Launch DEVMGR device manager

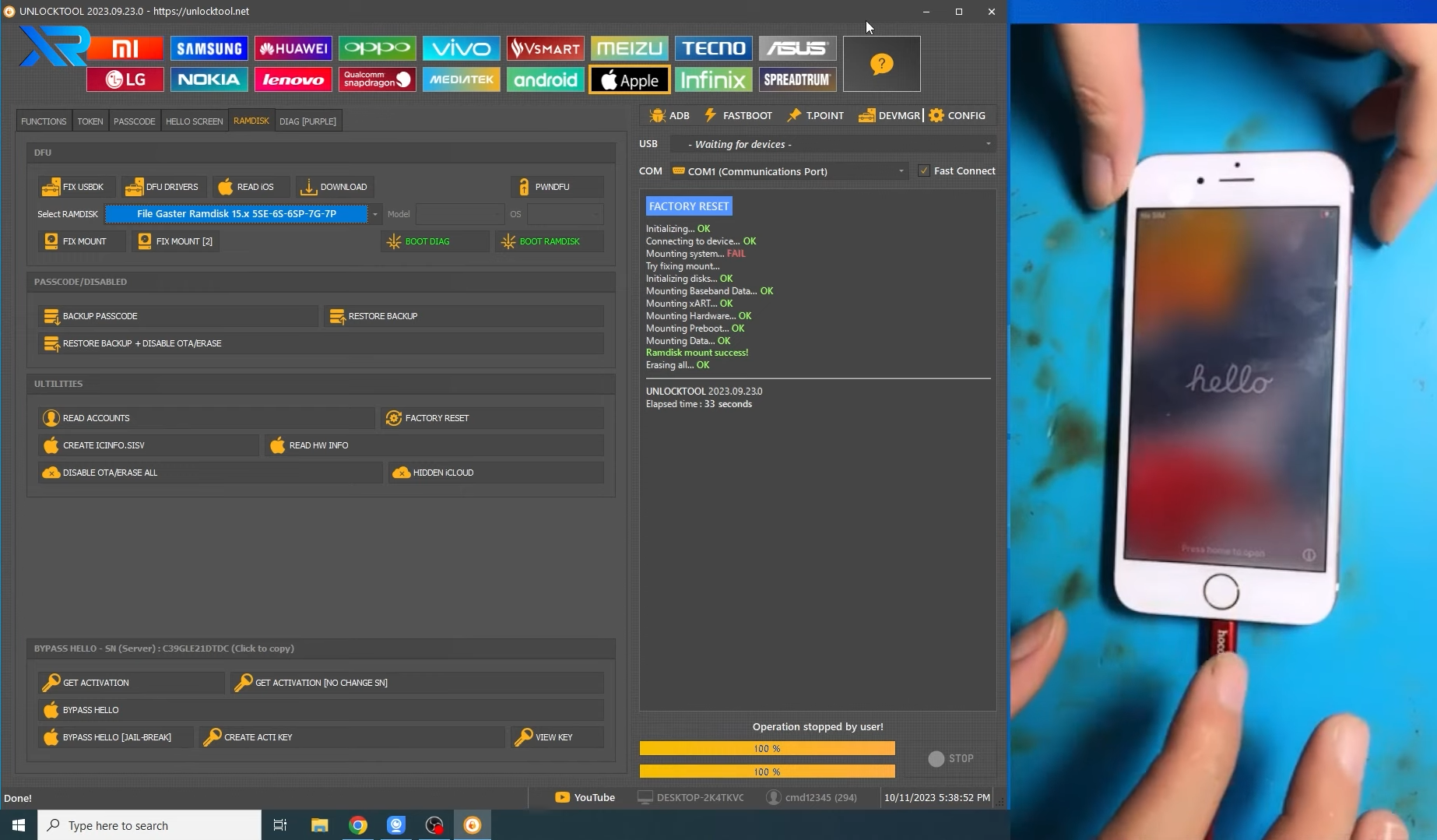(889, 115)
